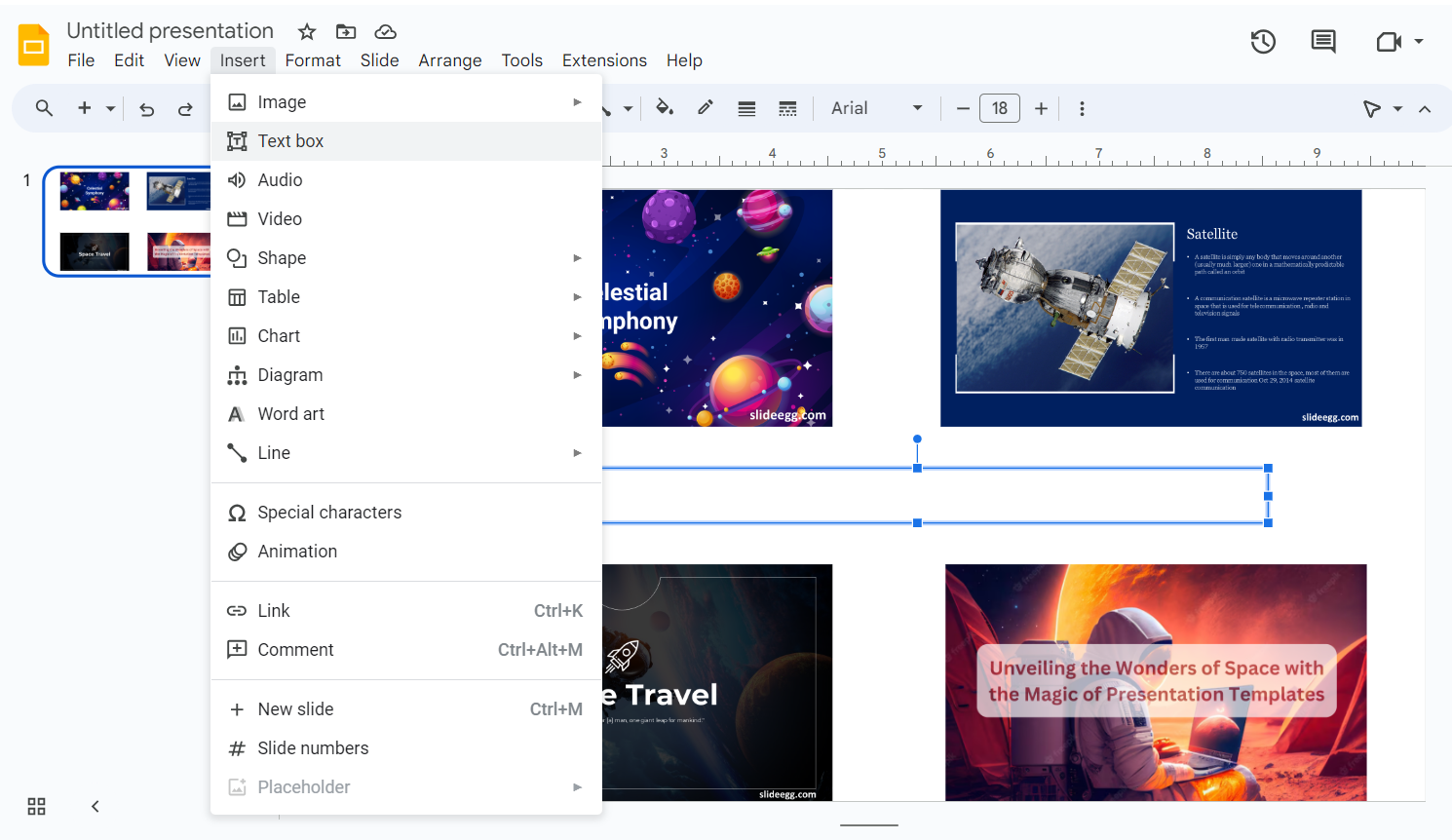Insert a new slide via menu entry

tap(293, 708)
